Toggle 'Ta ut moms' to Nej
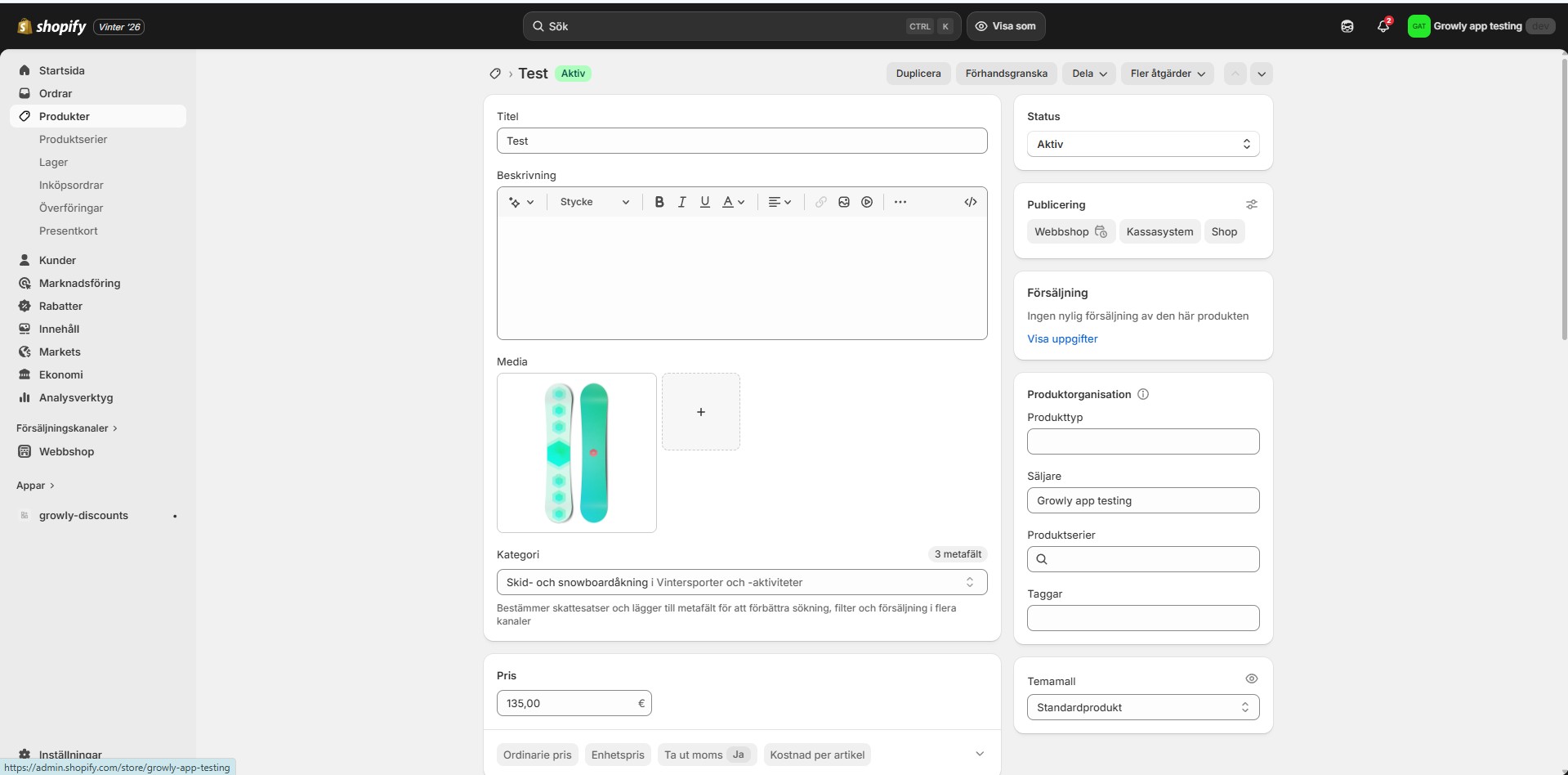Image resolution: width=1568 pixels, height=775 pixels. 739,755
